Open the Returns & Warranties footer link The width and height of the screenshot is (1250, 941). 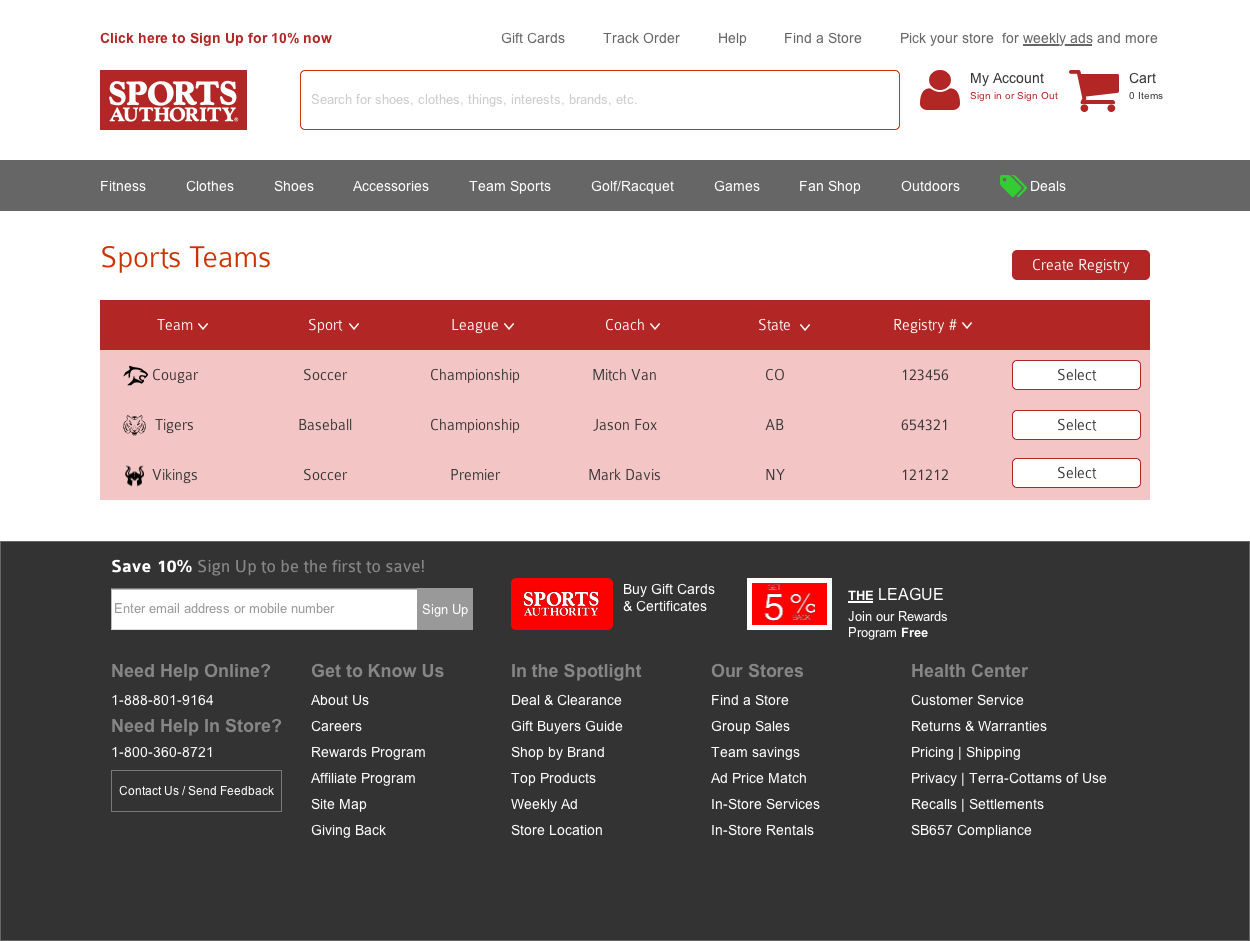pyautogui.click(x=979, y=726)
